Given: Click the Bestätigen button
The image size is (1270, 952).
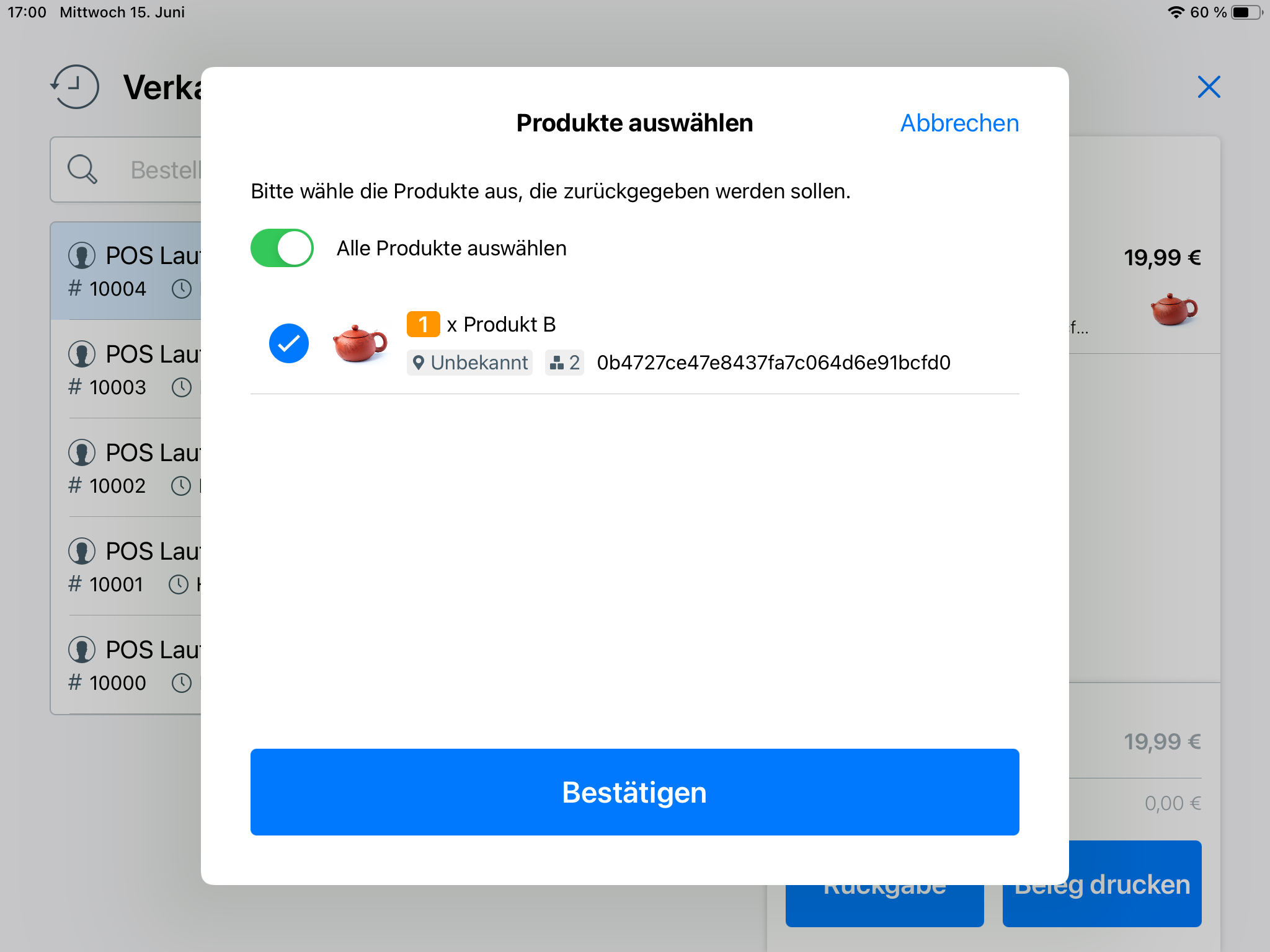Looking at the screenshot, I should (635, 792).
